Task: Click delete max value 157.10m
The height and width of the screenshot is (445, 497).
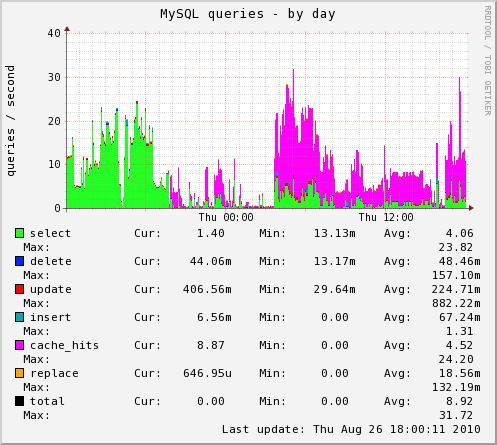Action: pyautogui.click(x=456, y=275)
